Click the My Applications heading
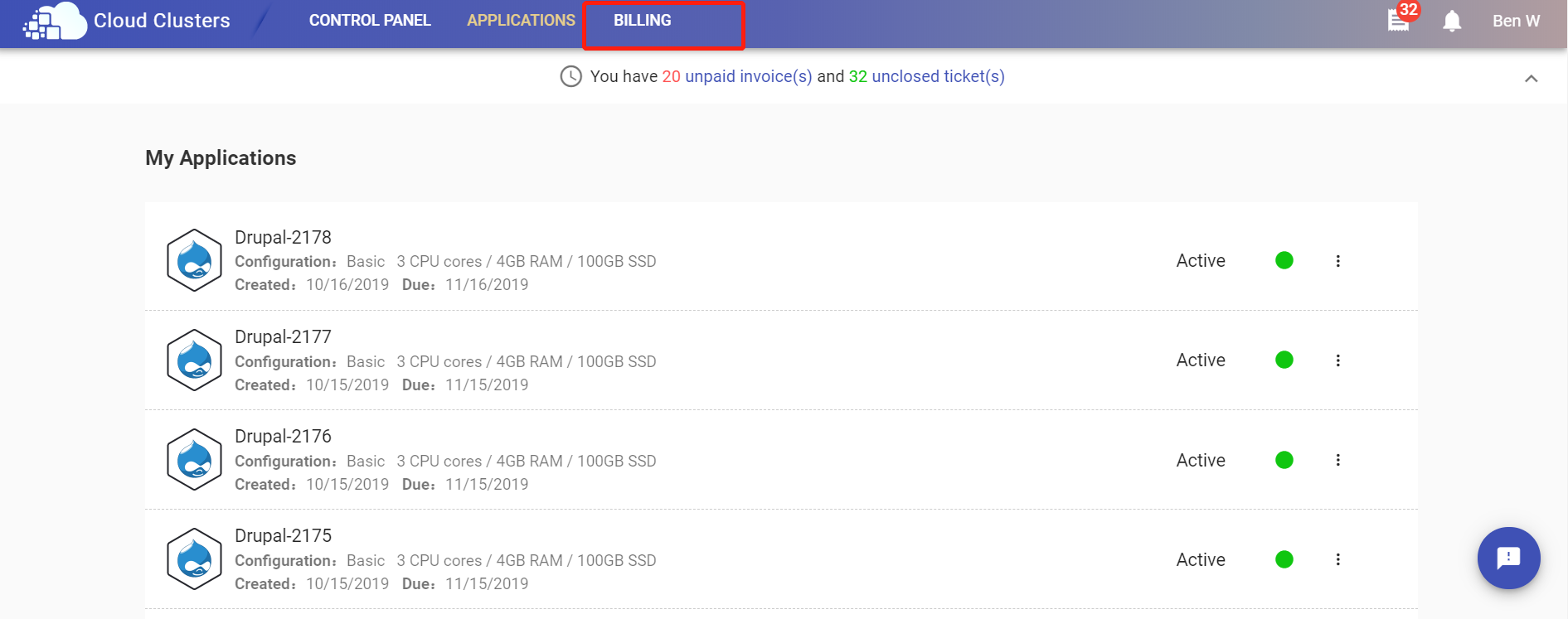Screen dimensions: 1568x619 (x=221, y=158)
